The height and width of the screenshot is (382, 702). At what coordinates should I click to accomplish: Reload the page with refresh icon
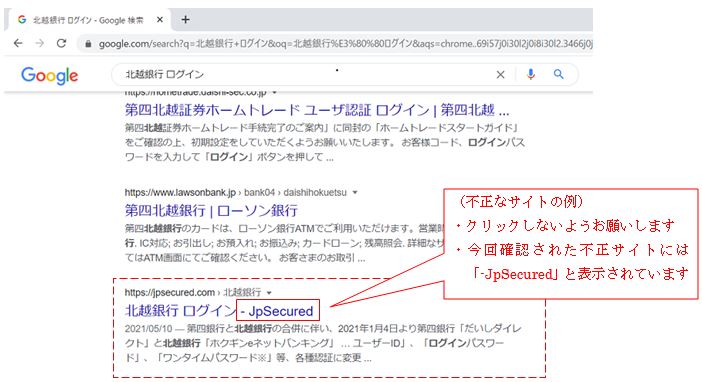(x=61, y=43)
